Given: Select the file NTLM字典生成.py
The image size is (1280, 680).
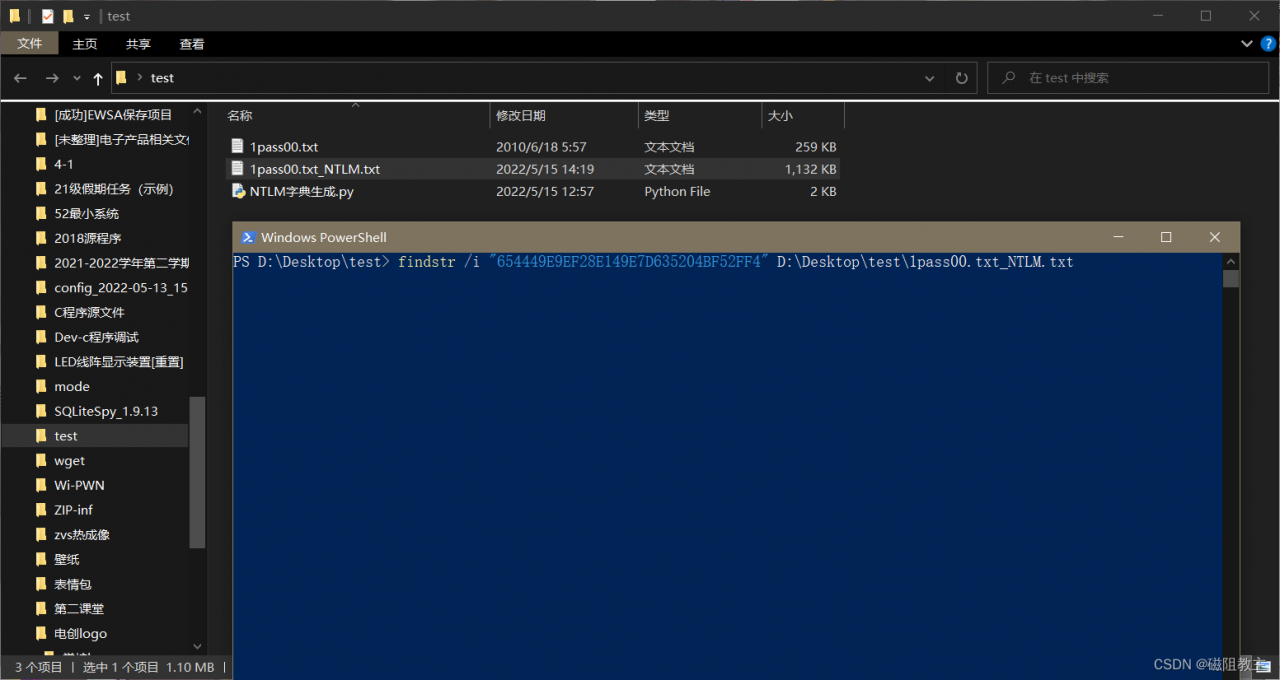Looking at the screenshot, I should point(302,191).
